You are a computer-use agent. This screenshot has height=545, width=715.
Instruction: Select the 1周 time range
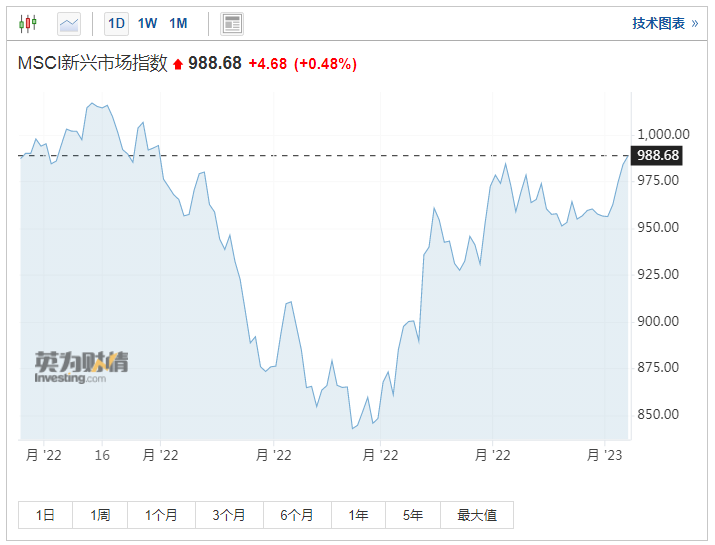tap(100, 515)
